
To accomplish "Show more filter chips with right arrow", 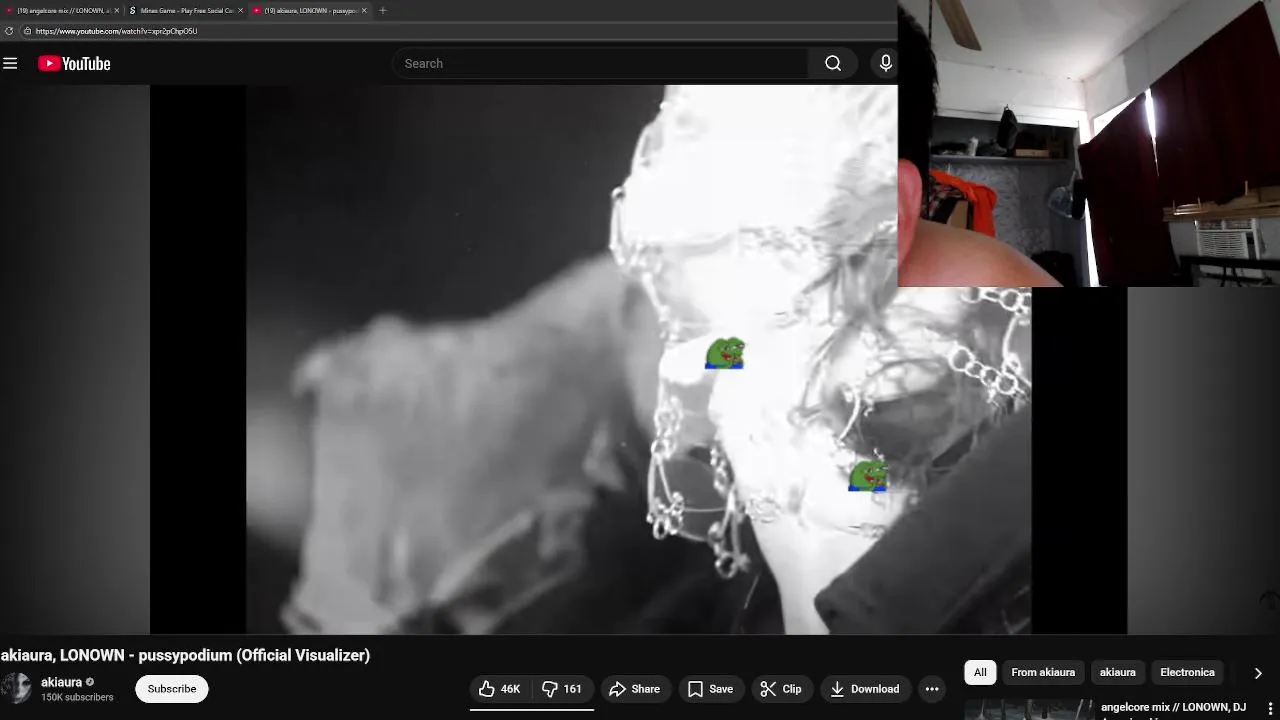I will click(x=1257, y=673).
